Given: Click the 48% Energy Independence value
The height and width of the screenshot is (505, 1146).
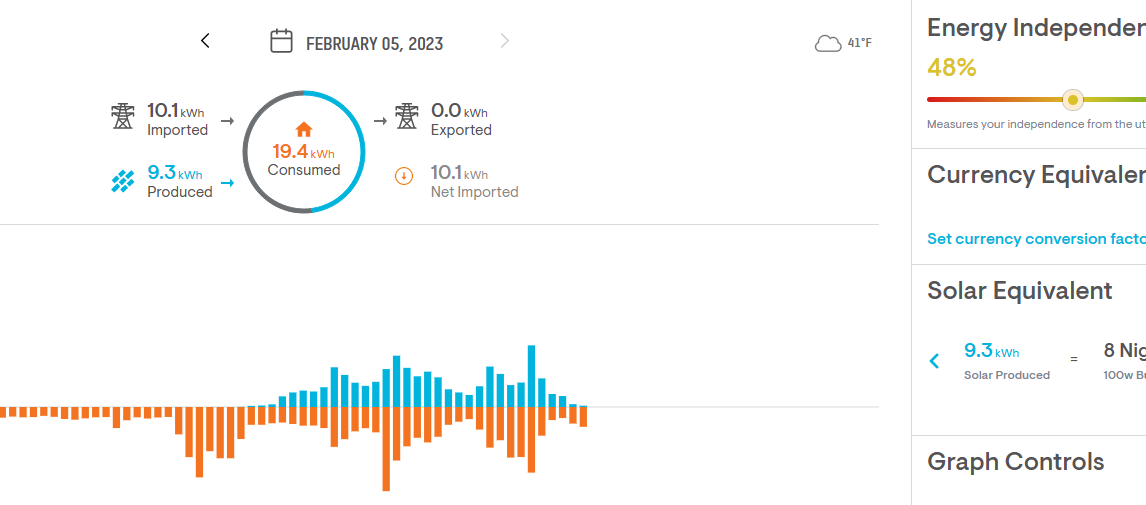Looking at the screenshot, I should coord(952,68).
